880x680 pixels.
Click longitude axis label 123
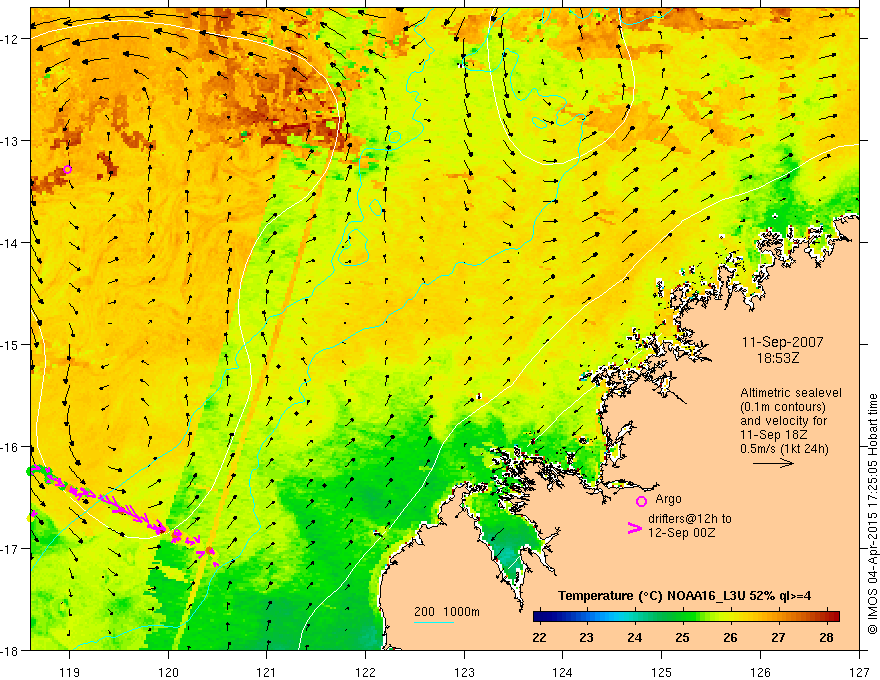tap(464, 672)
